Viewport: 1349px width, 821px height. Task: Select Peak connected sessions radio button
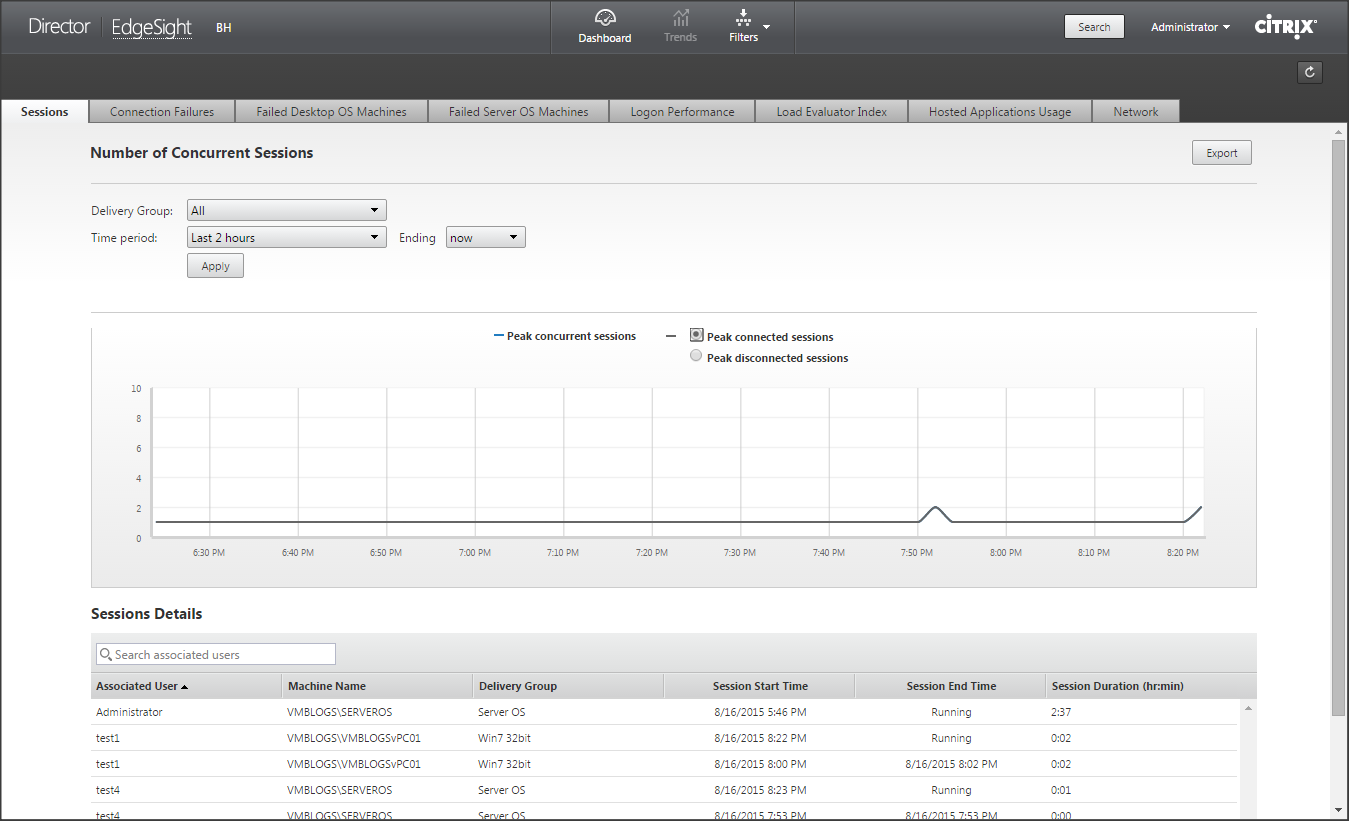pos(696,336)
